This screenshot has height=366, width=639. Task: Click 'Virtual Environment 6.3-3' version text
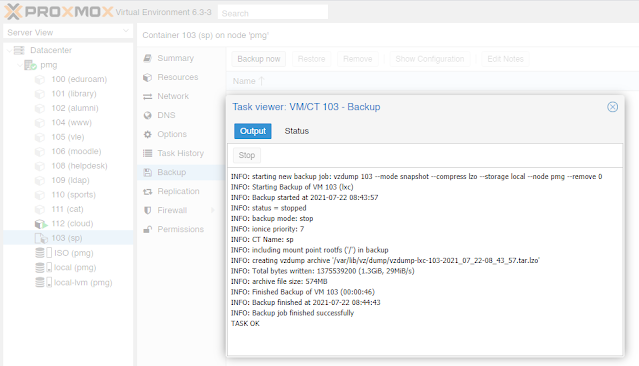[163, 12]
